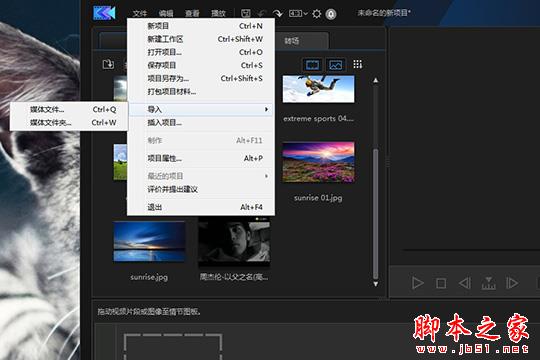Open the 编辑 menu

point(166,13)
